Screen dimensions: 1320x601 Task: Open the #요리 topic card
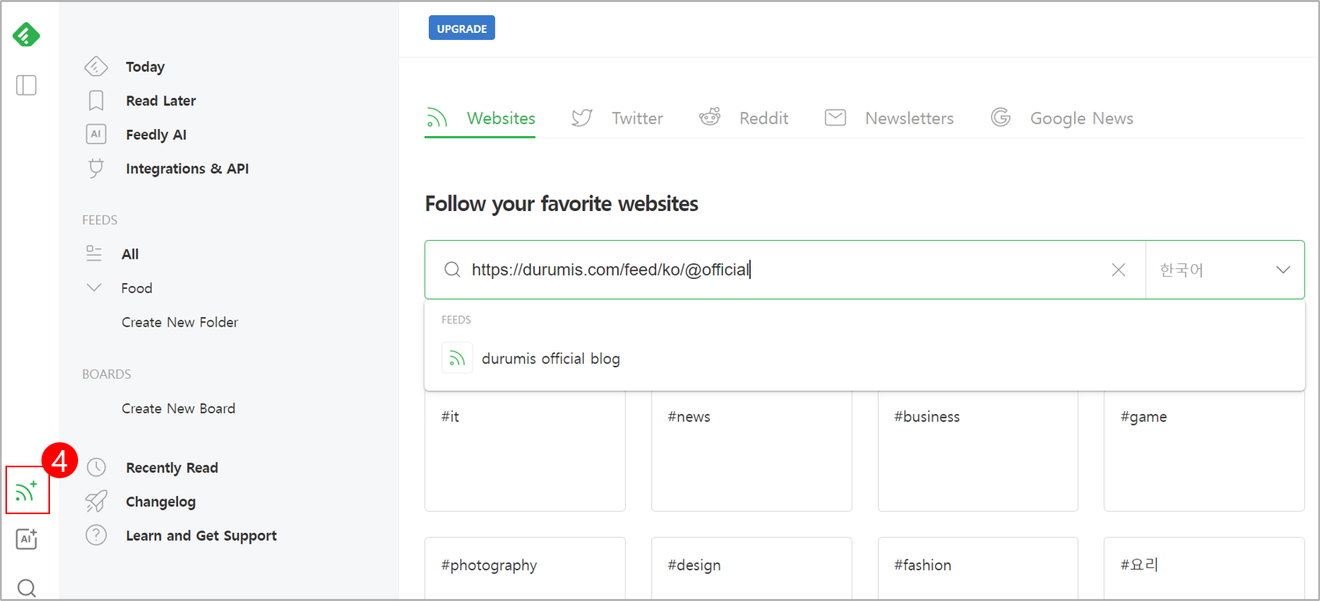[x=1204, y=569]
